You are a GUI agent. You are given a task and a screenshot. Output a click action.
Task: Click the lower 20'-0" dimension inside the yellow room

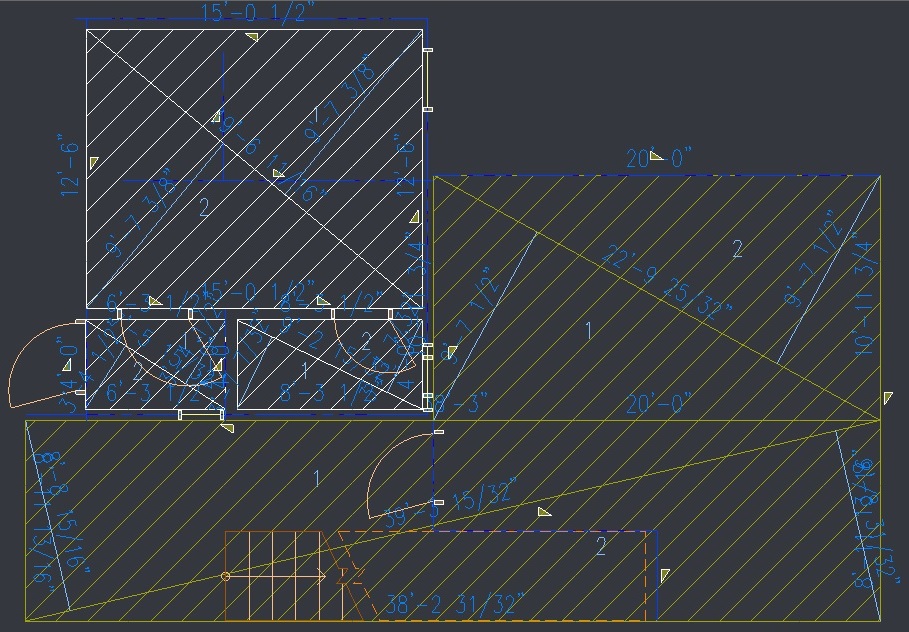point(659,404)
